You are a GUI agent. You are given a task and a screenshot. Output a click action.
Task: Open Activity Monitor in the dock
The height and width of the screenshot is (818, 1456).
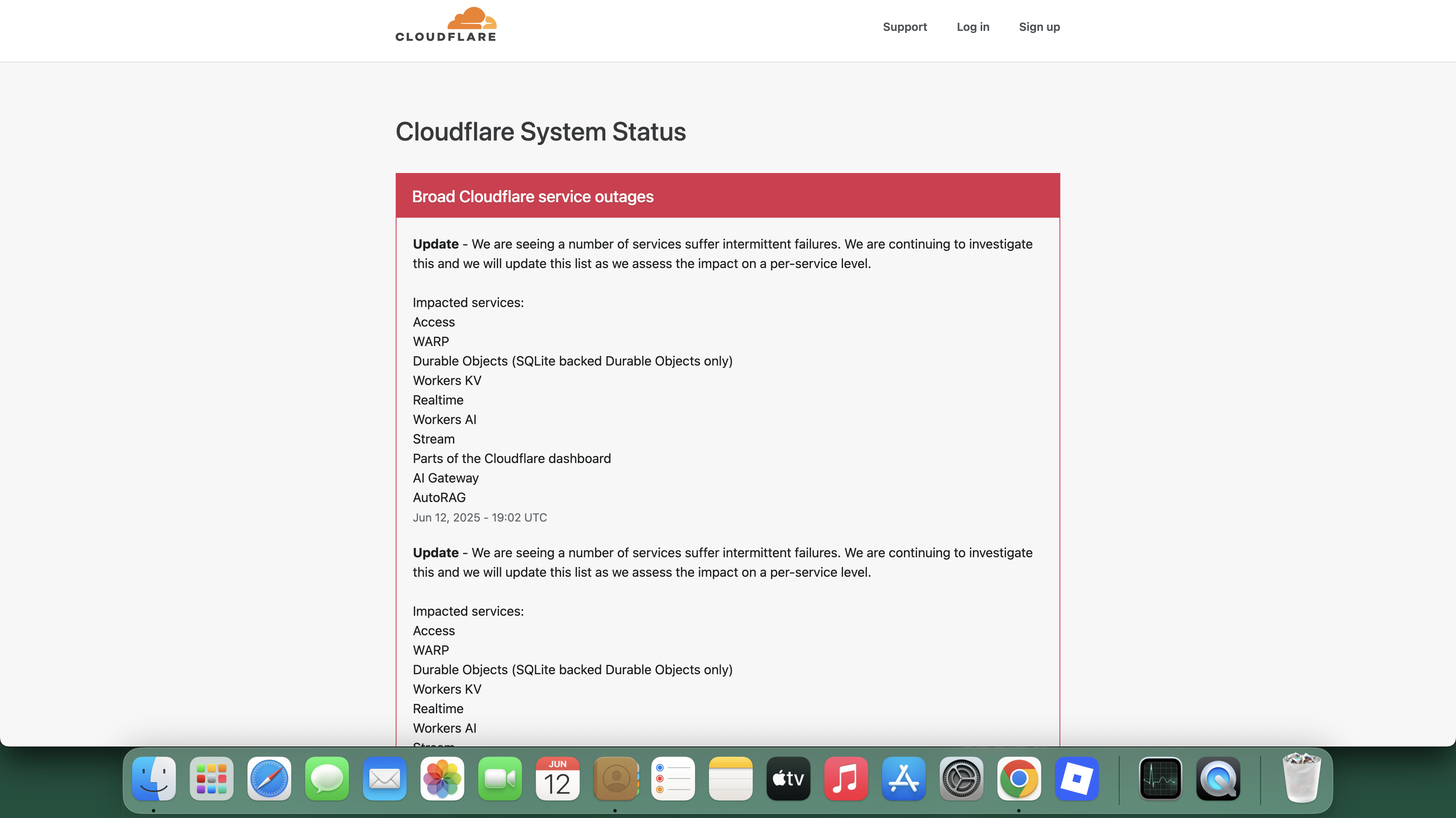pos(1160,779)
